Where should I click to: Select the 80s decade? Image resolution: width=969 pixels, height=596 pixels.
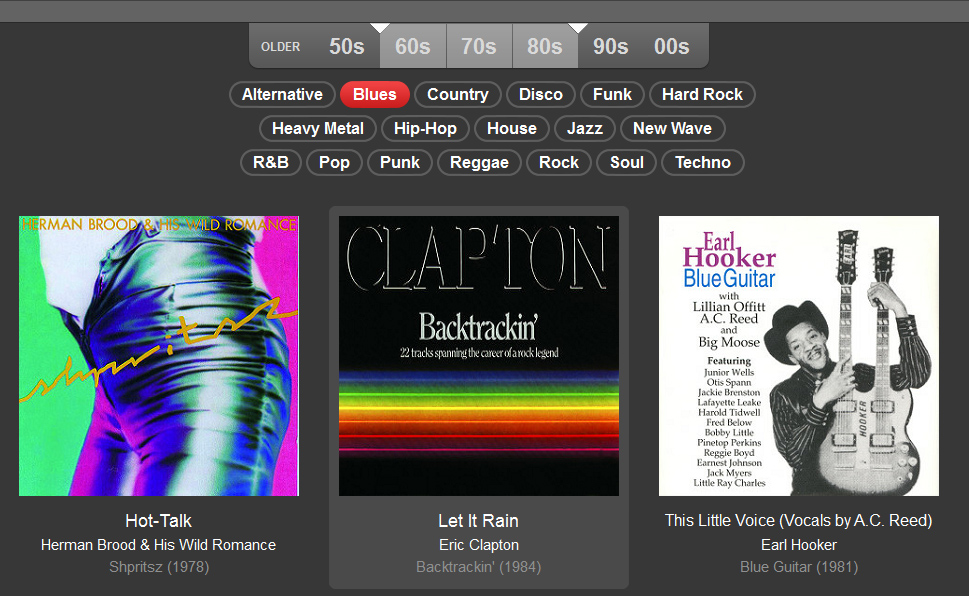tap(545, 46)
